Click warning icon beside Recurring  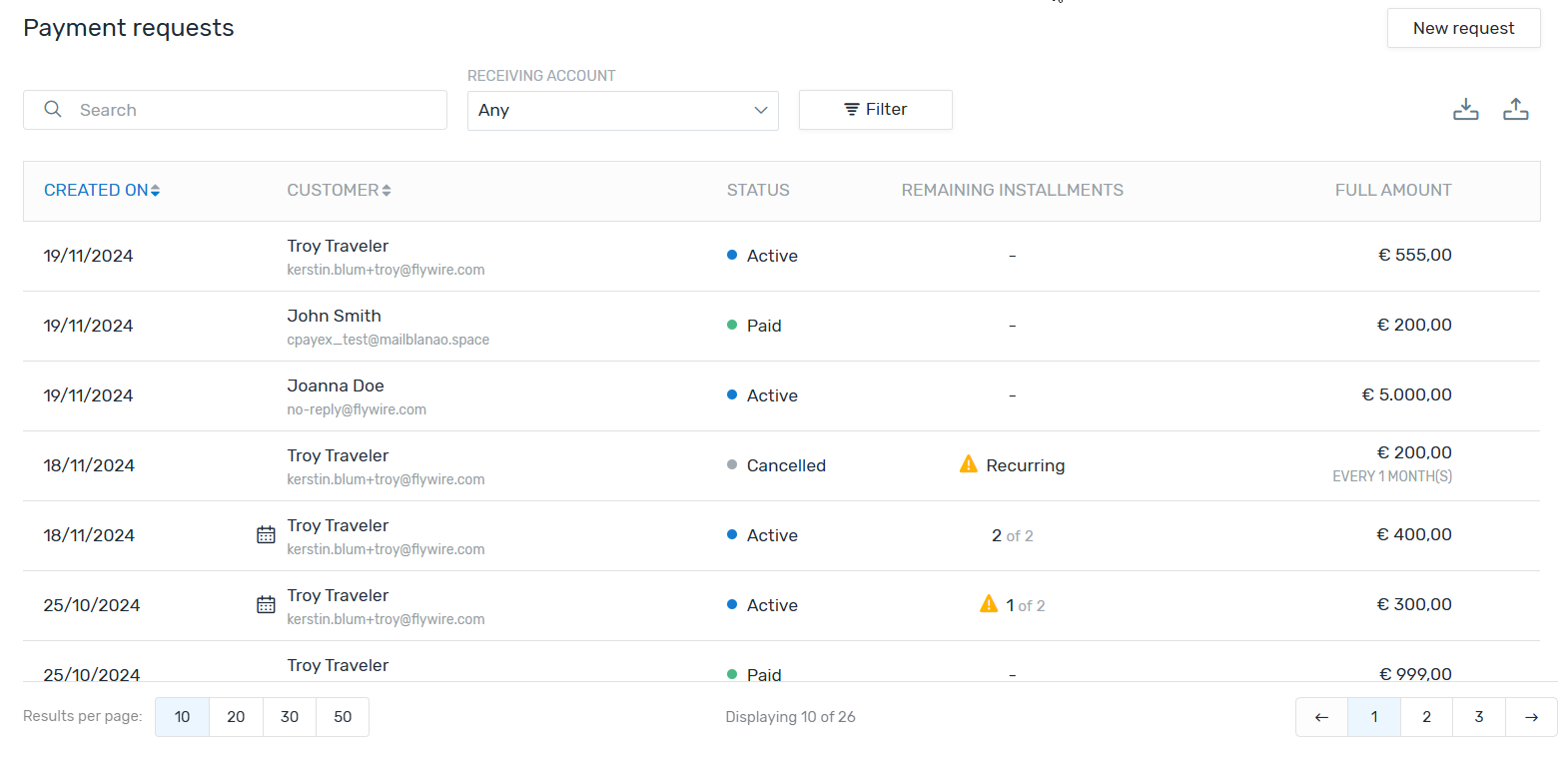[x=968, y=464]
